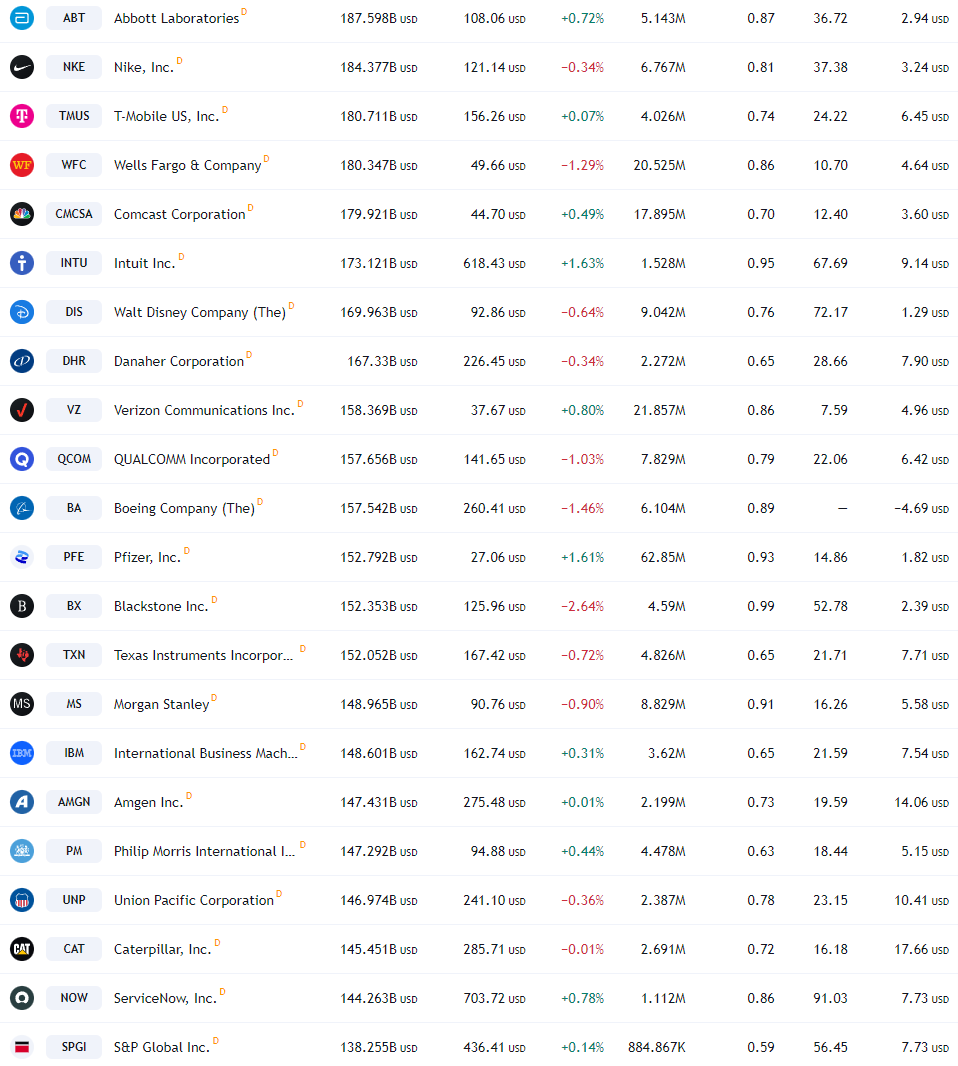Click the Caterpillar CAT logo icon
The width and height of the screenshot is (958, 1066).
coord(22,948)
